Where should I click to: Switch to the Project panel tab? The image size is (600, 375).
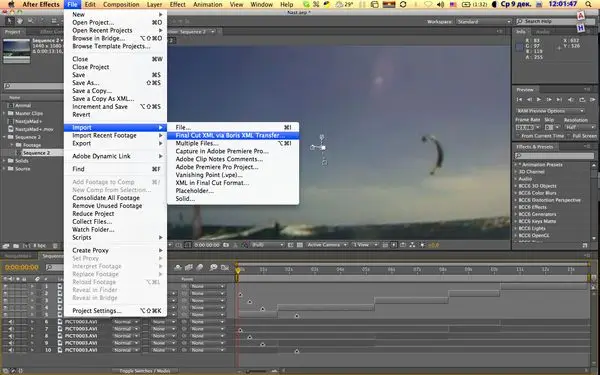point(12,32)
